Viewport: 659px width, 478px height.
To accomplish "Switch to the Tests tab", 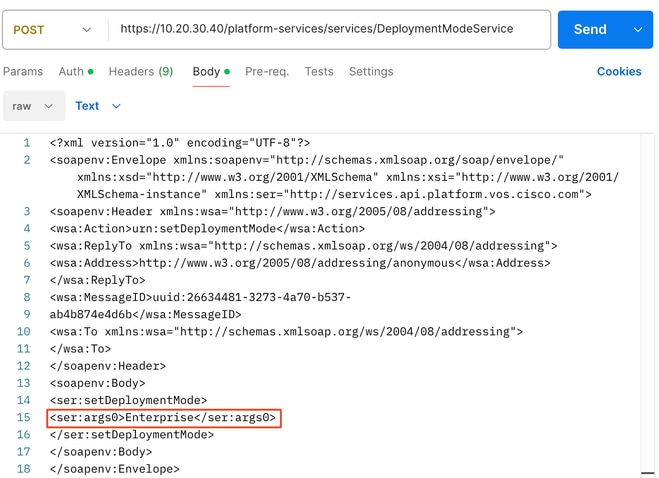I will pyautogui.click(x=319, y=72).
